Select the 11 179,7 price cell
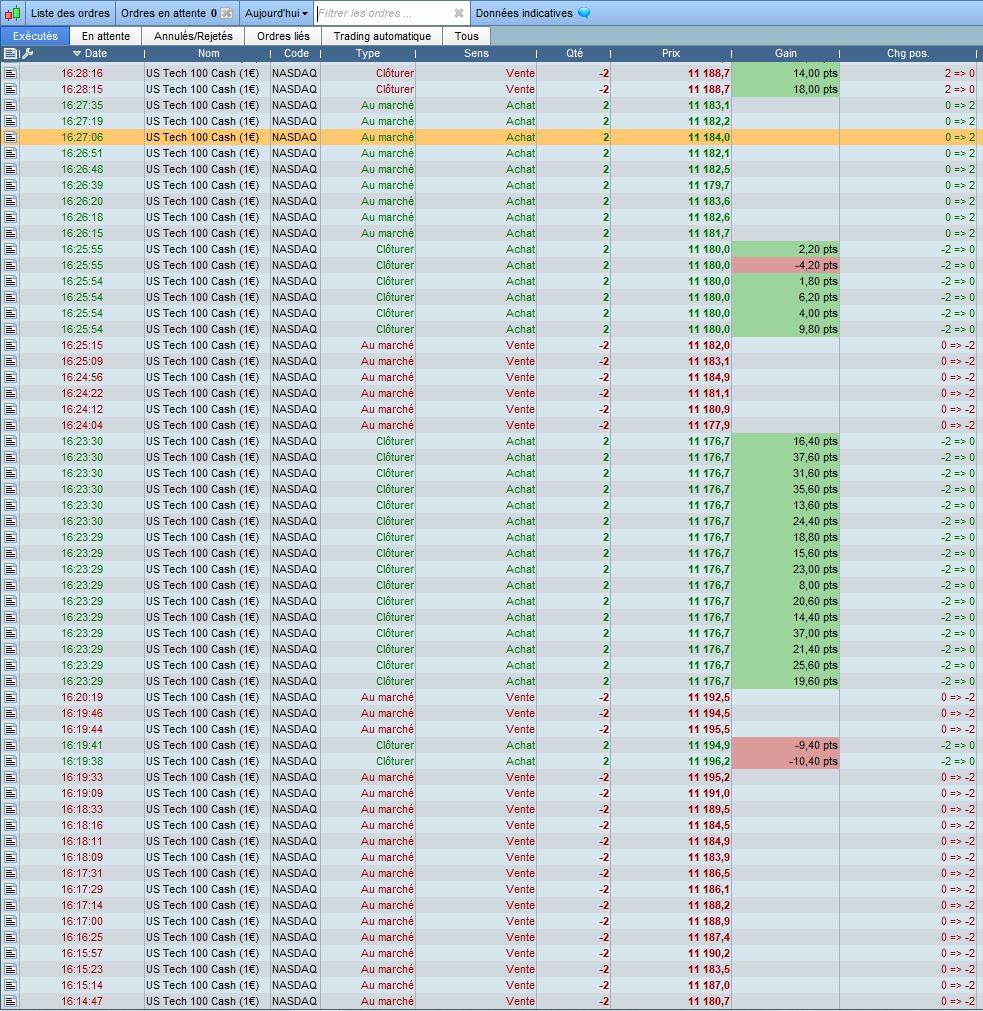This screenshot has height=1011, width=983. pyautogui.click(x=671, y=185)
